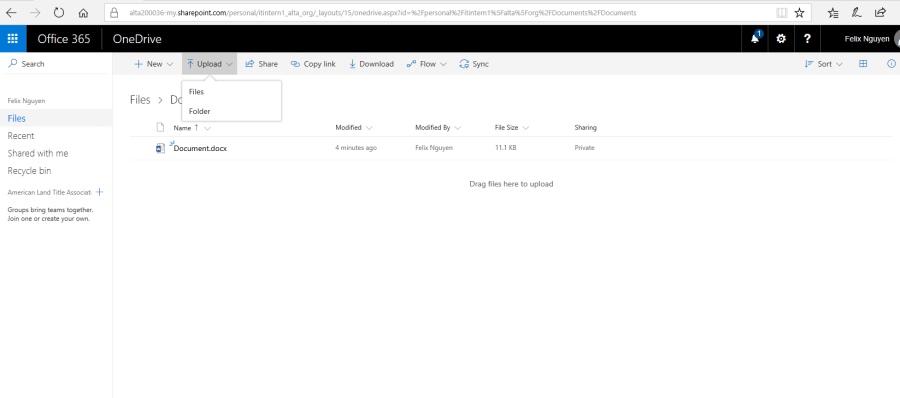Open the Office 365 app launcher grid
Viewport: 900px width, 398px height.
[13, 38]
